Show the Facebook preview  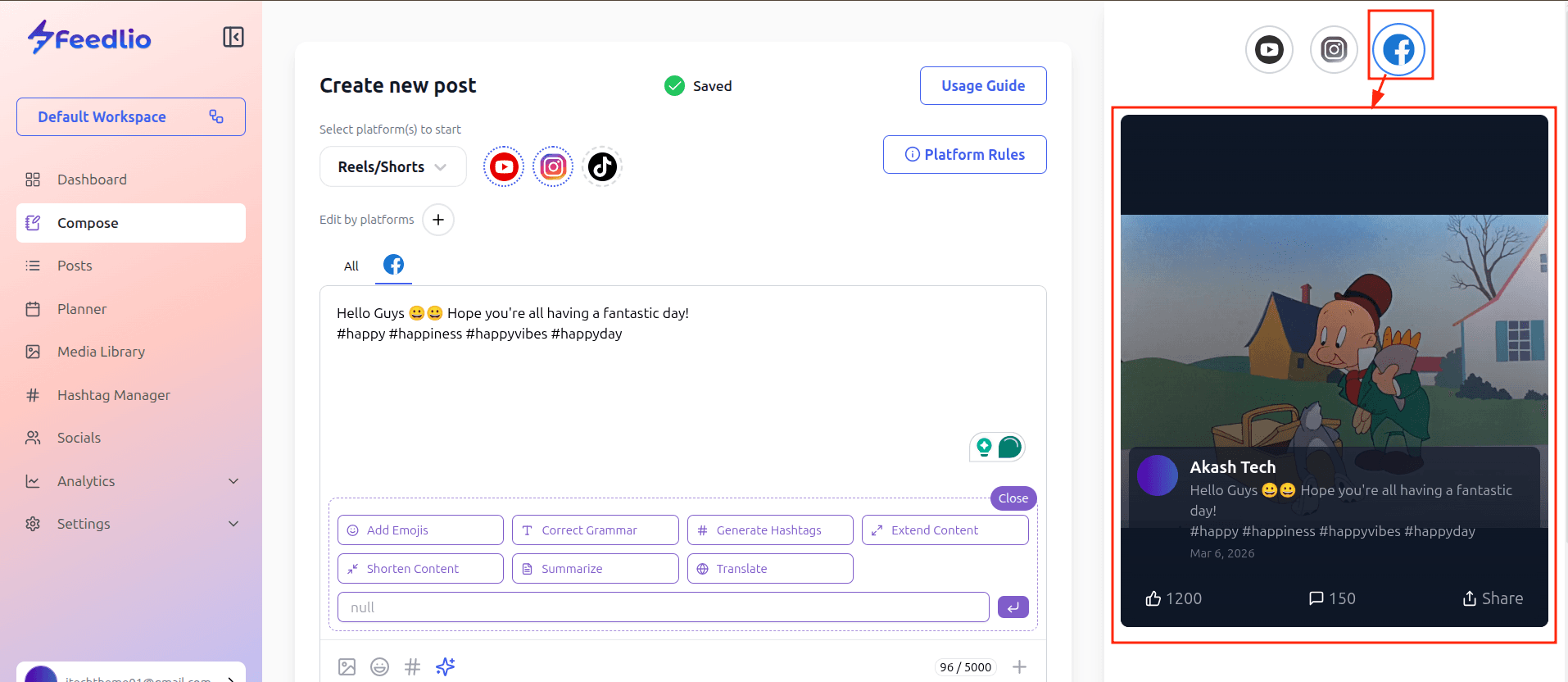pos(1398,50)
